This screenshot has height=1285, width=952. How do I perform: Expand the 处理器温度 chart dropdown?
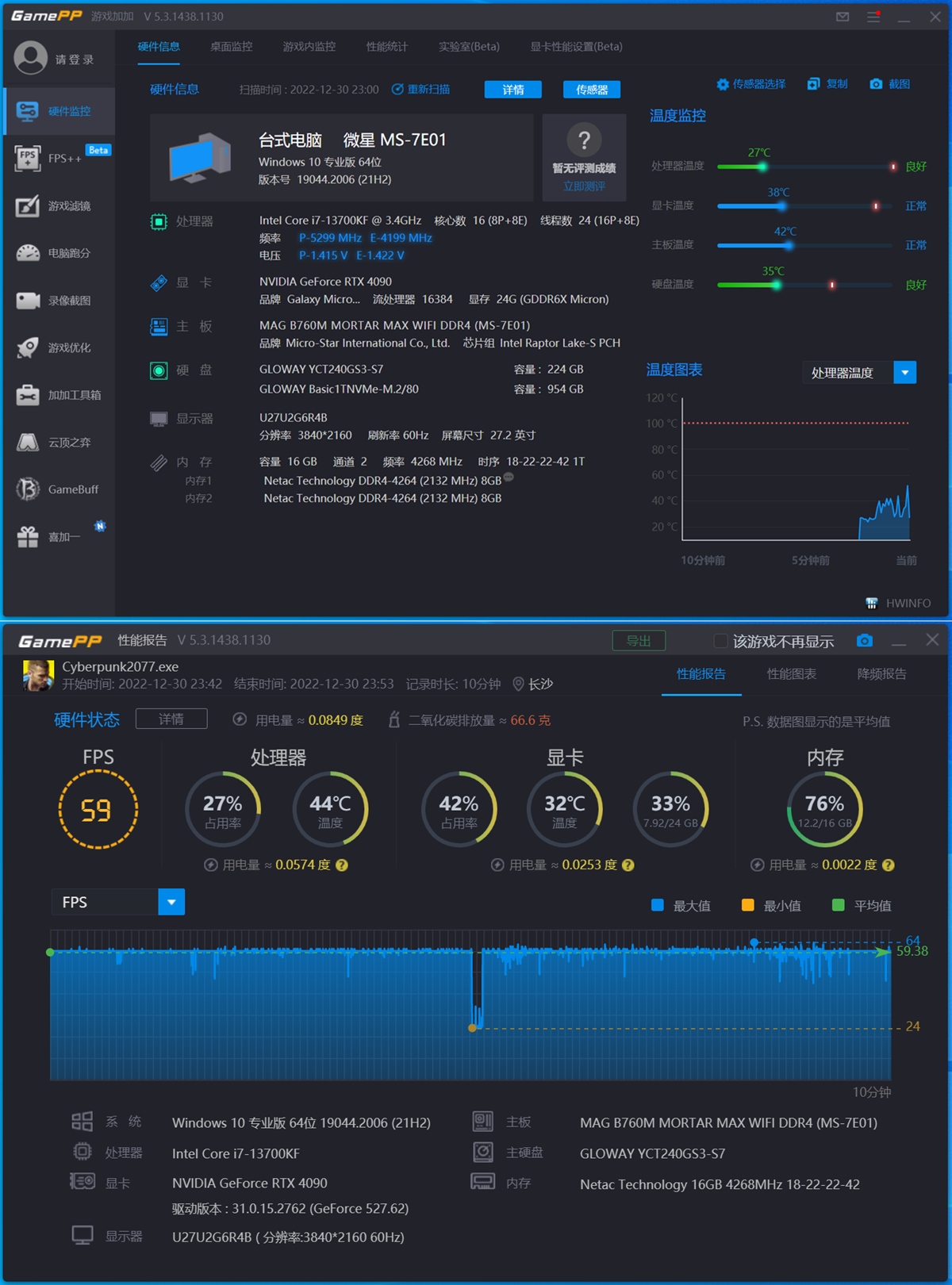[x=905, y=372]
